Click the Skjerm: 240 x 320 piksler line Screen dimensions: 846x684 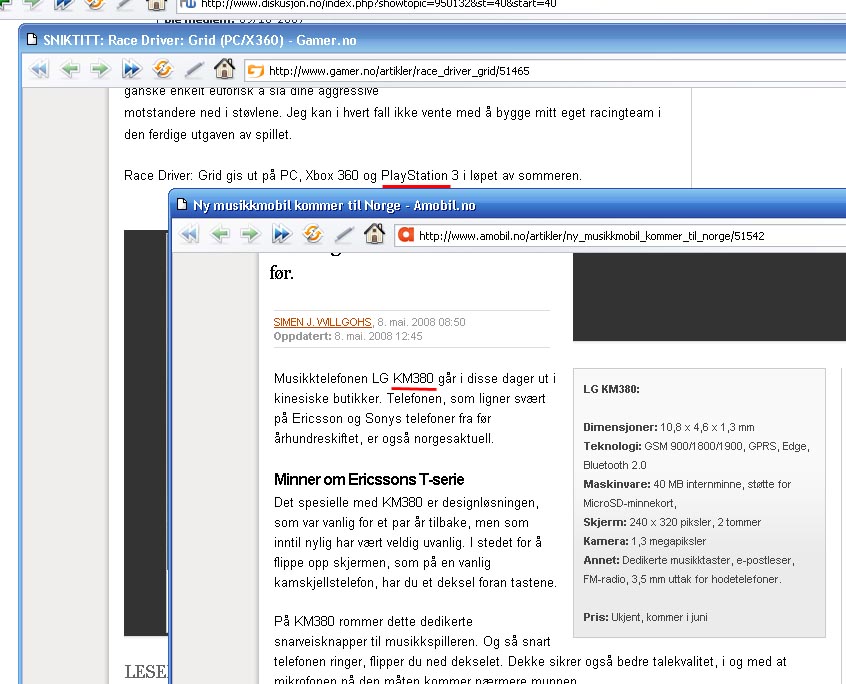pyautogui.click(x=672, y=522)
